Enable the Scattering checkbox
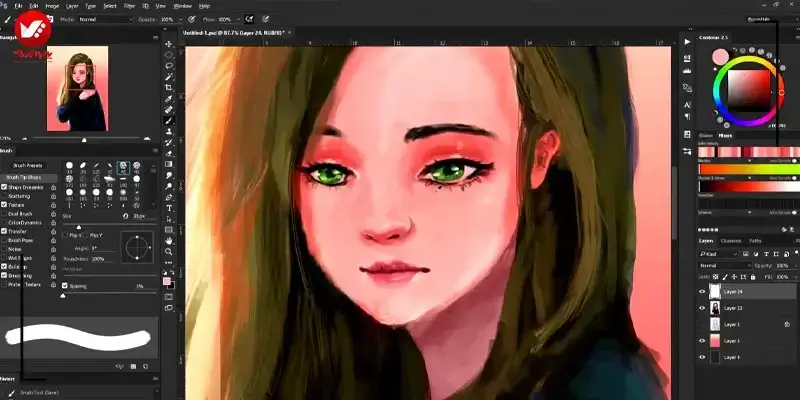This screenshot has width=800, height=400. click(4, 196)
